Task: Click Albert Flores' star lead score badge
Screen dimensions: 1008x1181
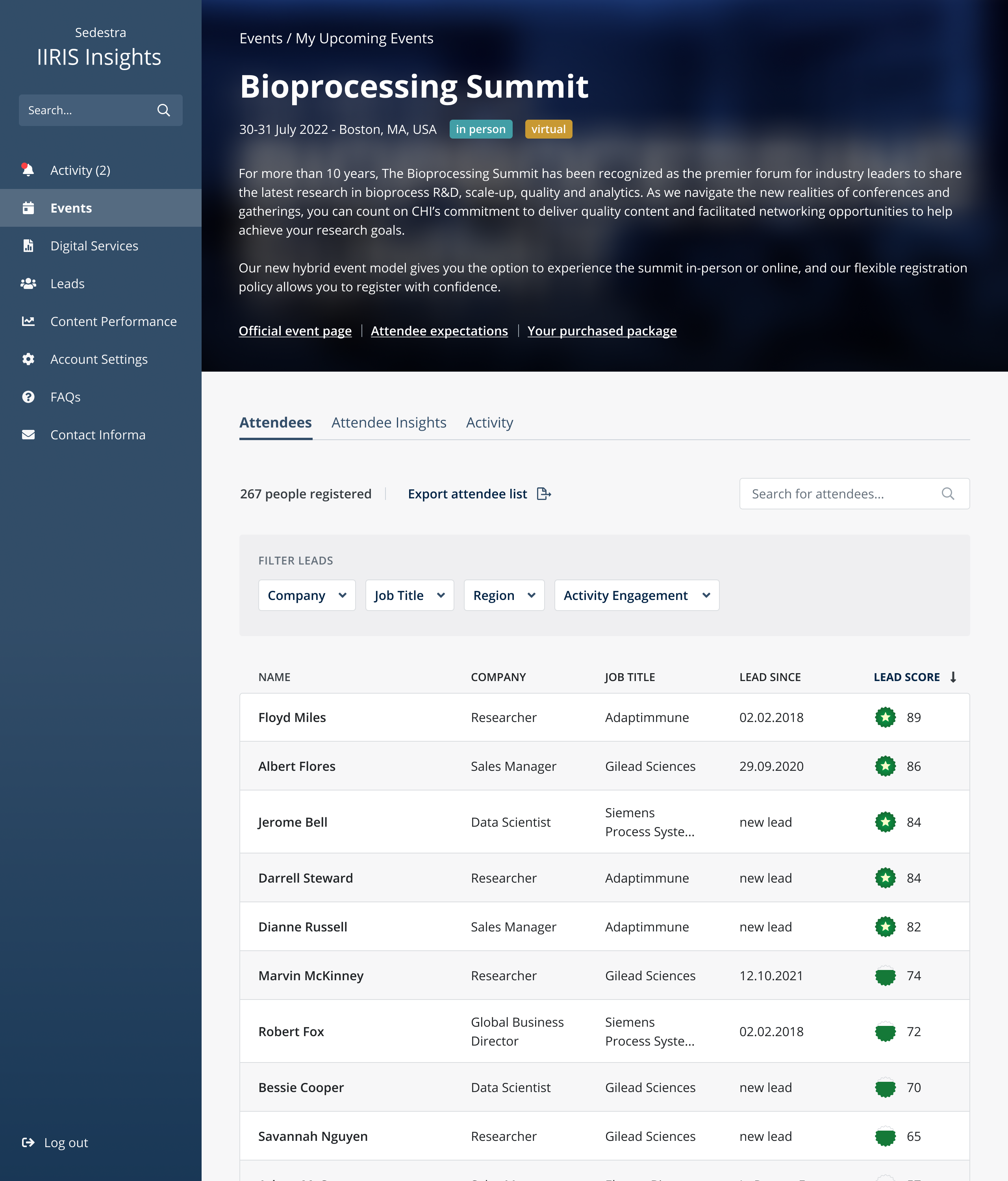Action: [x=886, y=766]
